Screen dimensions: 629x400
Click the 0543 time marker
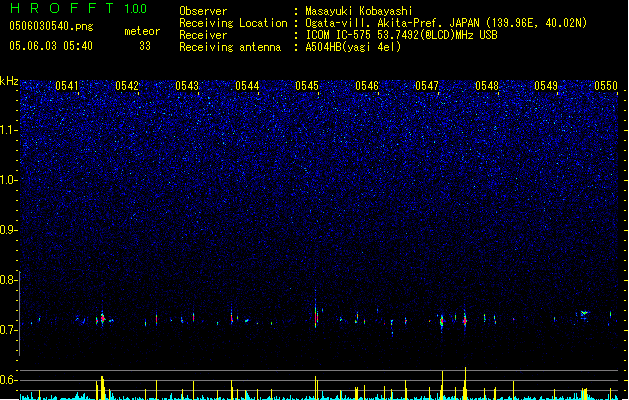(187, 86)
